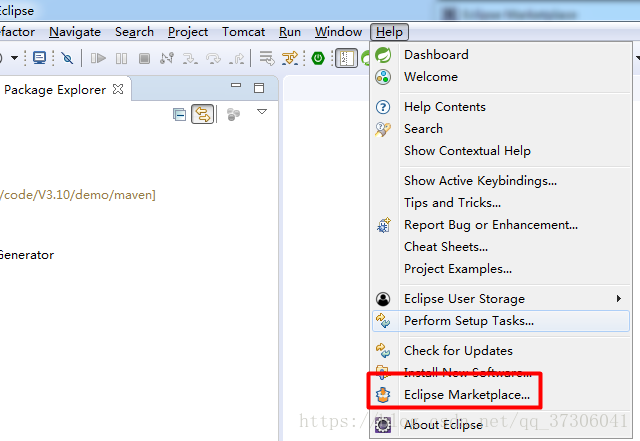
Task: Click the Step Return toolbar icon
Action: point(237,58)
